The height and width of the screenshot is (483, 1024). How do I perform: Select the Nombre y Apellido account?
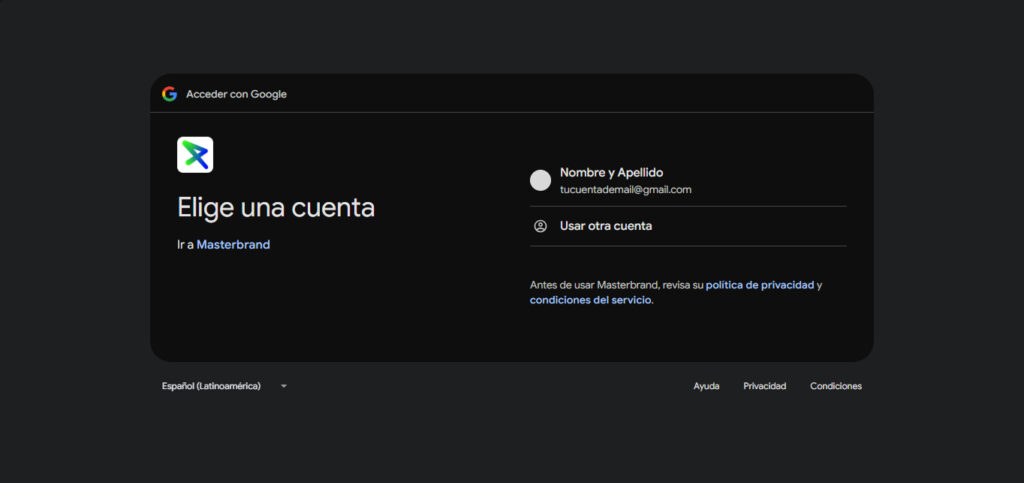pyautogui.click(x=611, y=172)
